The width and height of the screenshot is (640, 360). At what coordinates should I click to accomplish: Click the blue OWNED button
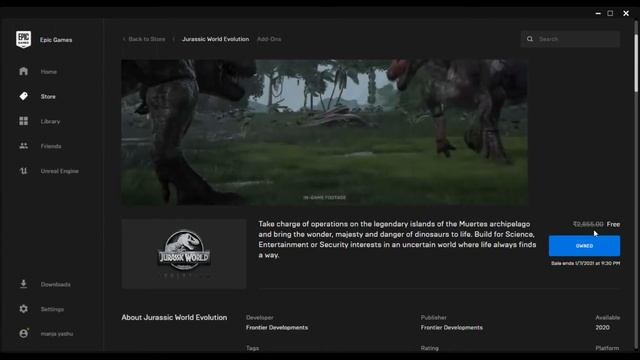pyautogui.click(x=584, y=246)
